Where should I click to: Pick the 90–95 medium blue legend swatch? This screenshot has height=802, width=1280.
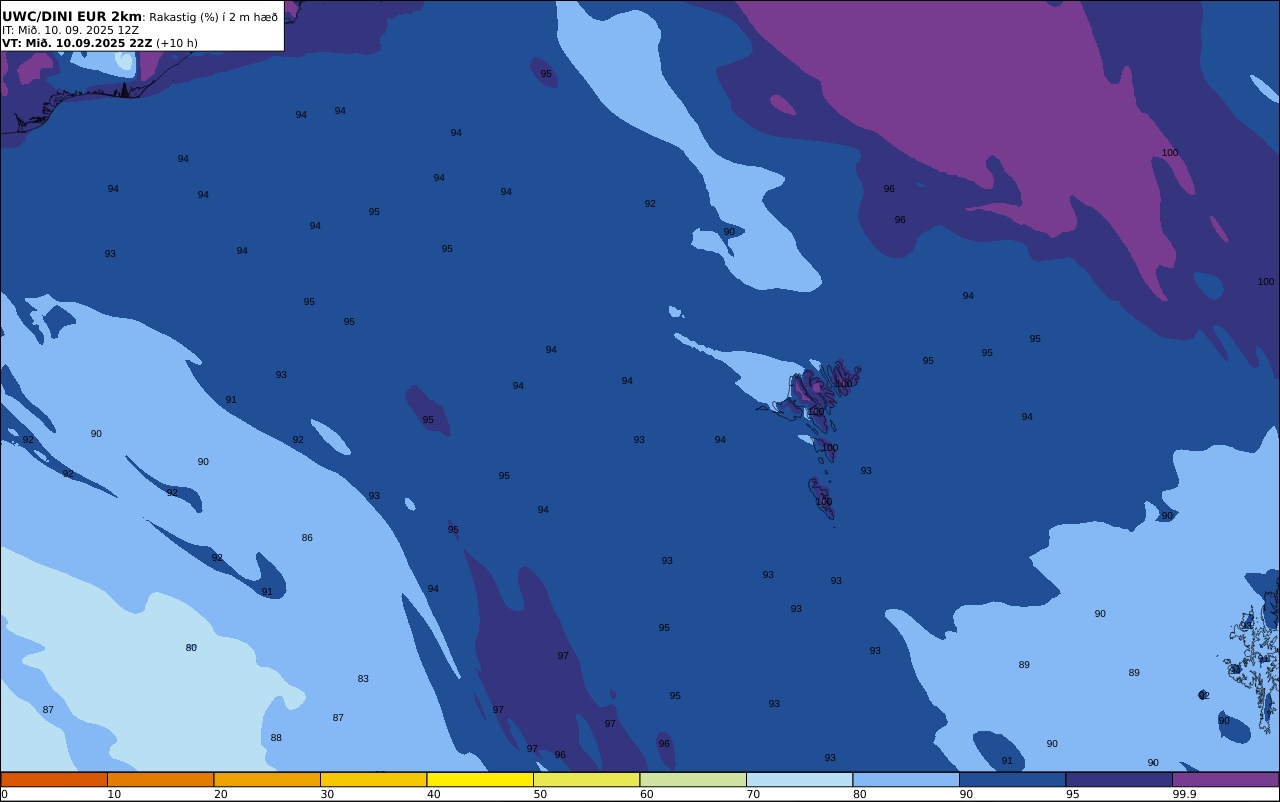[1012, 779]
